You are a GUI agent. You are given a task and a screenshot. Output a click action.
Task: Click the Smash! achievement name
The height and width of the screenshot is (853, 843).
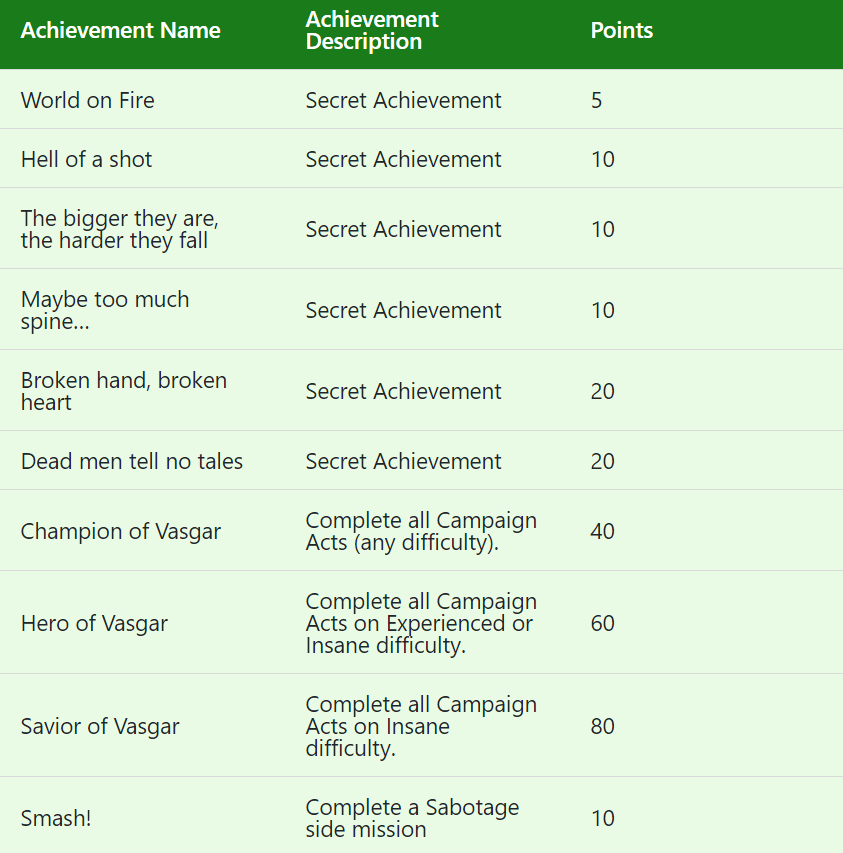tap(56, 818)
